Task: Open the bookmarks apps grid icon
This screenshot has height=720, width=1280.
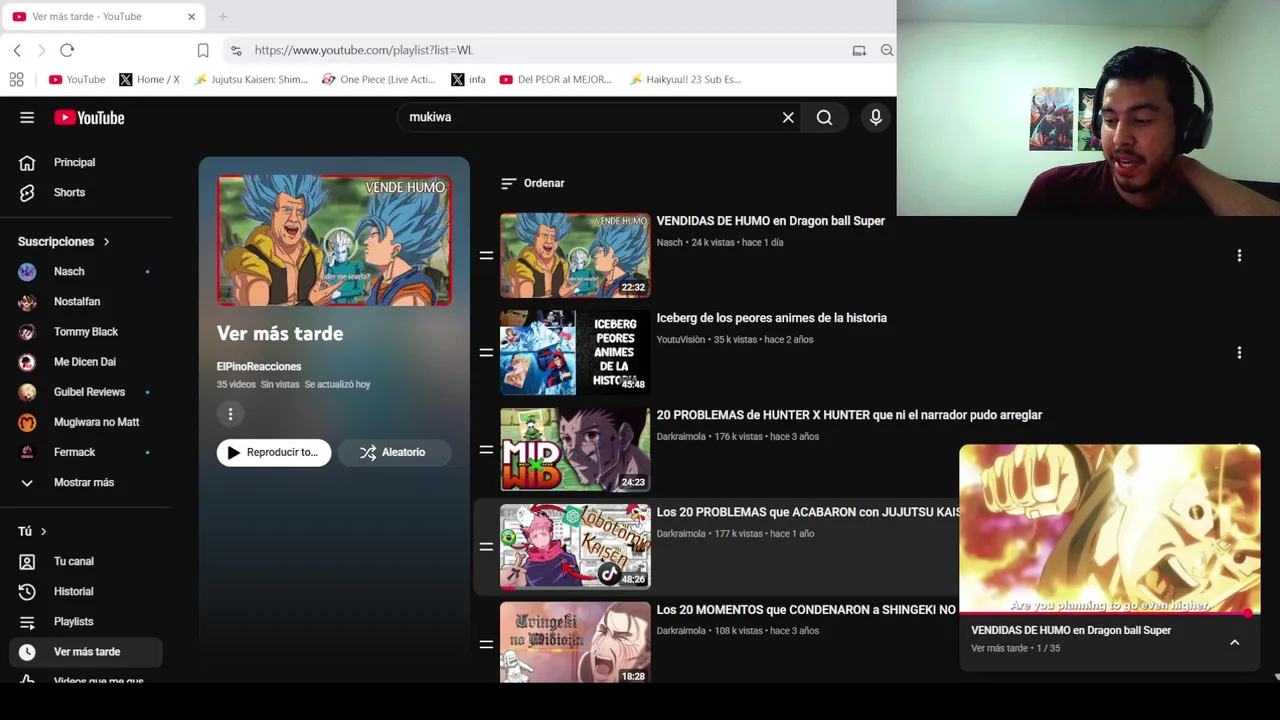Action: [16, 79]
